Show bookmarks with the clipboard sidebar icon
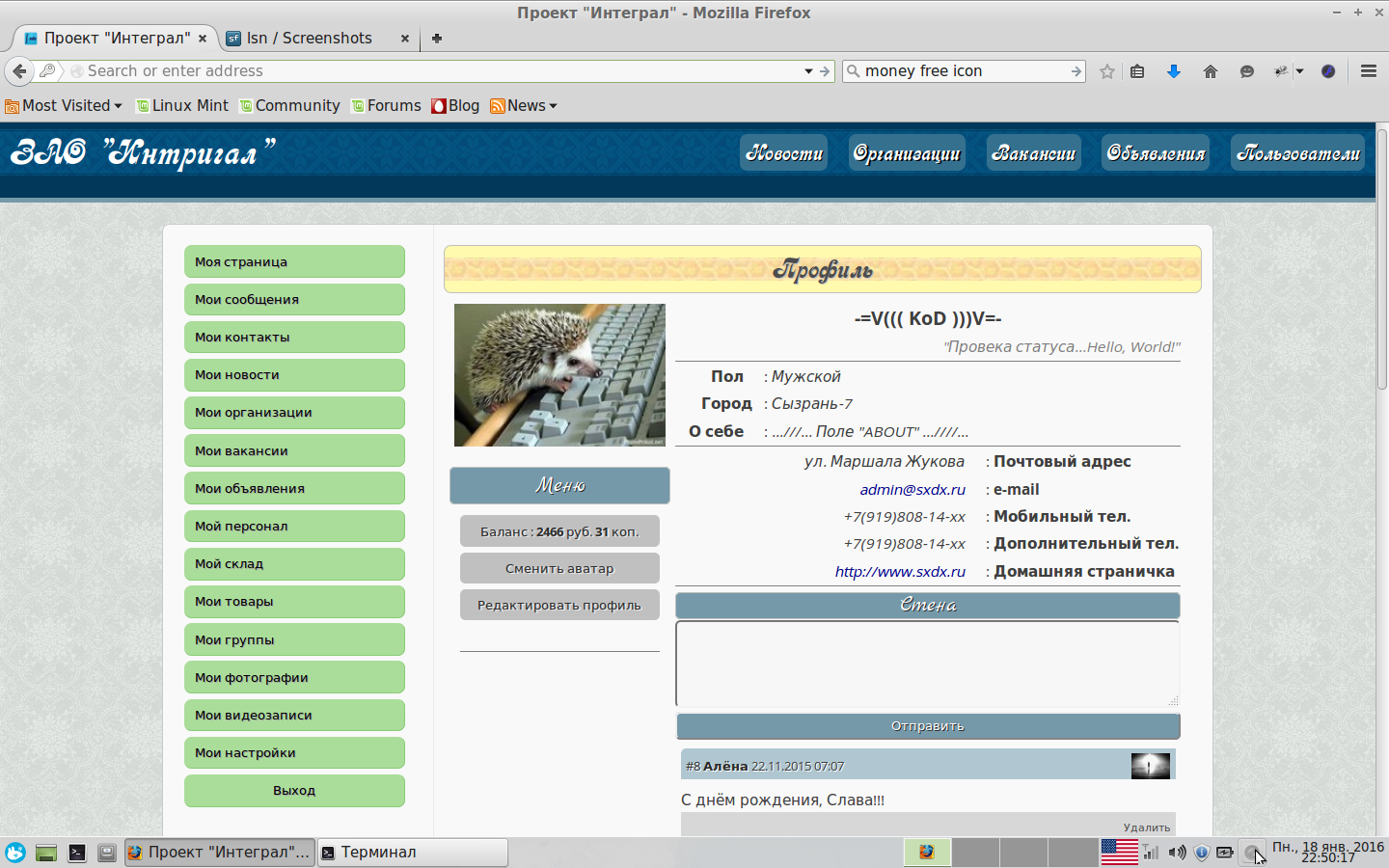Image resolution: width=1389 pixels, height=868 pixels. (x=1137, y=70)
